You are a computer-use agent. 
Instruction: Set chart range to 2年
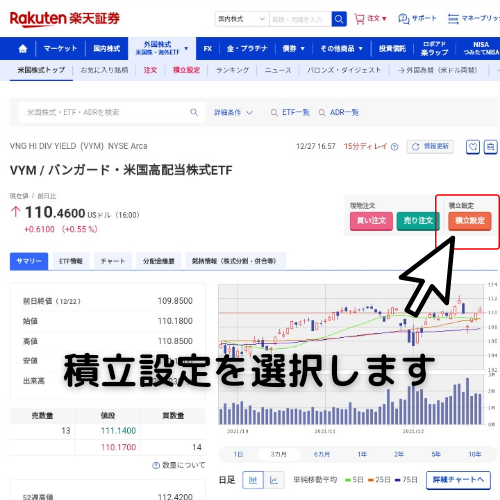pos(399,454)
